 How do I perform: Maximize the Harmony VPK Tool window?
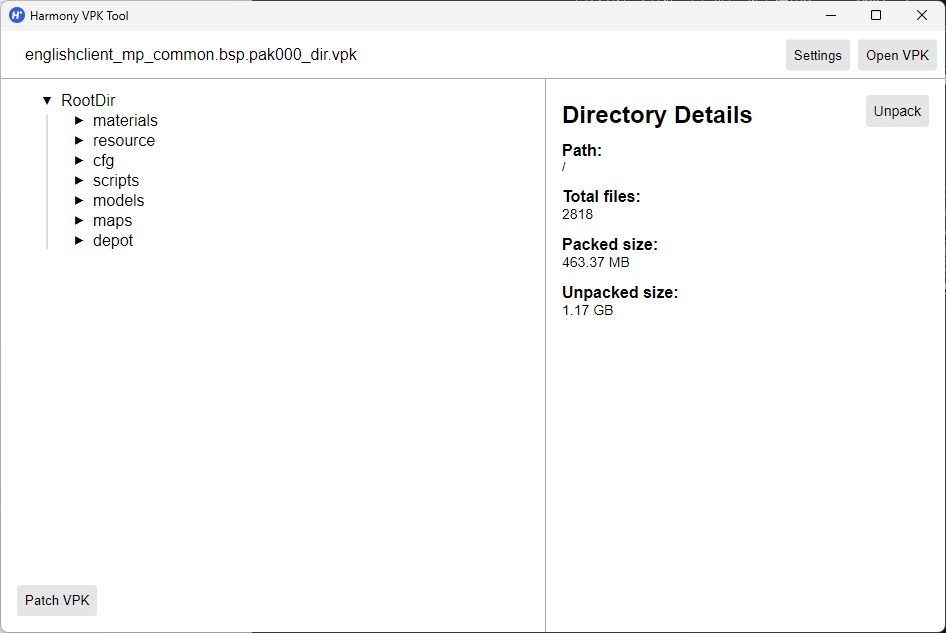(876, 15)
